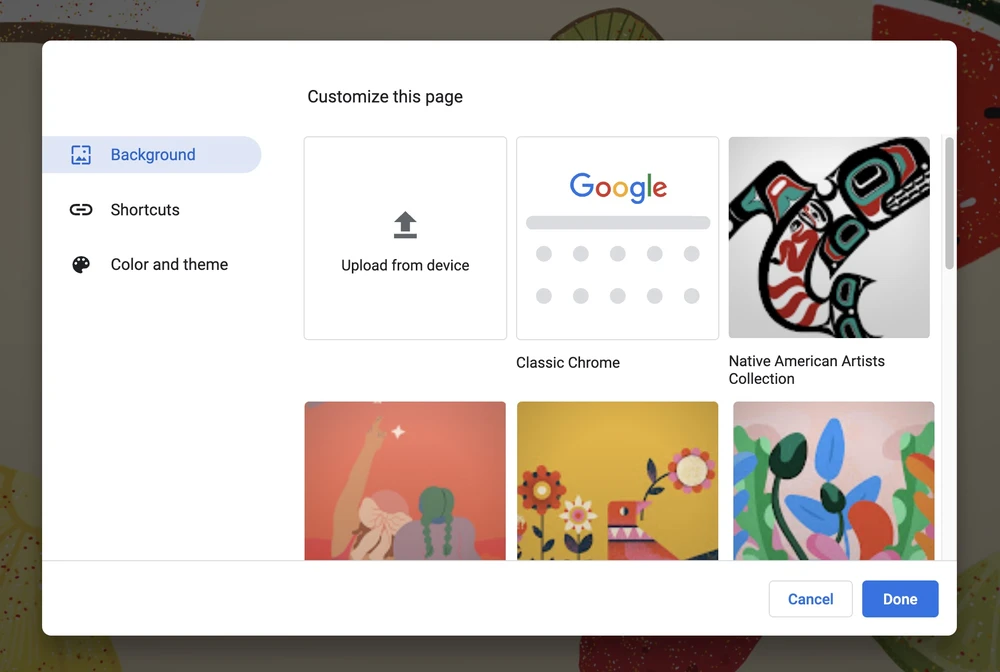Click the Background picture-frame icon
The width and height of the screenshot is (1000, 672).
[x=81, y=155]
